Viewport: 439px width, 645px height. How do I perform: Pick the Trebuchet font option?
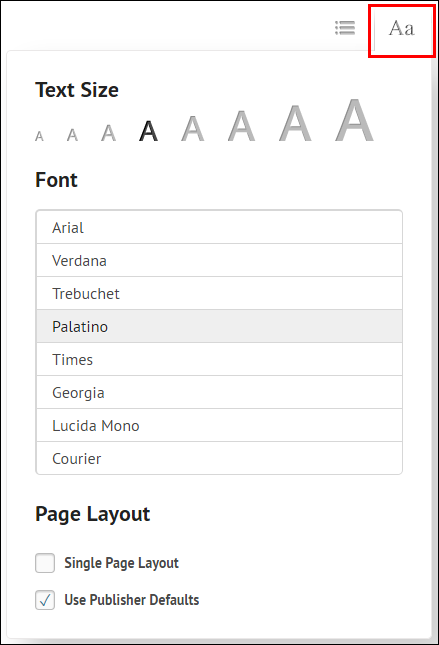tap(219, 293)
